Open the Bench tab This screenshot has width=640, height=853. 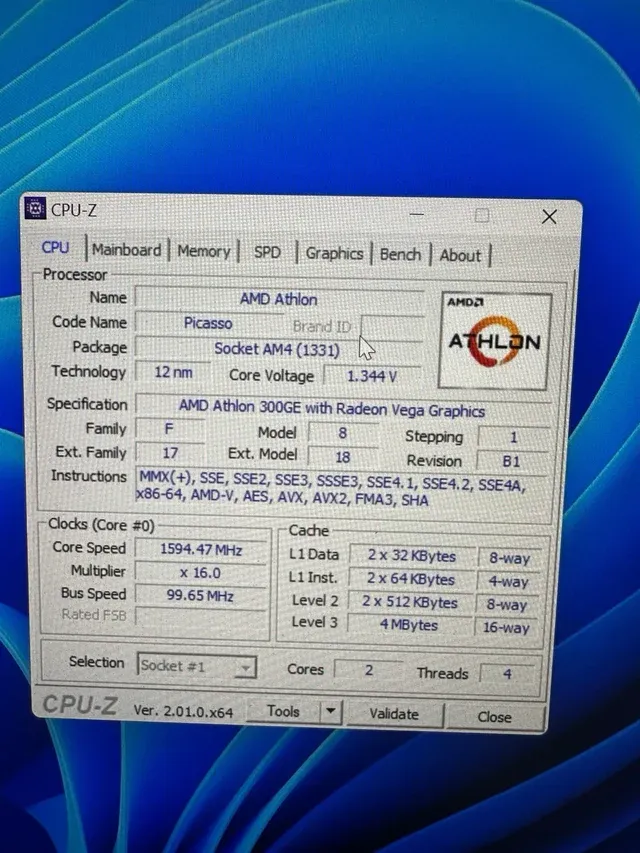point(401,255)
